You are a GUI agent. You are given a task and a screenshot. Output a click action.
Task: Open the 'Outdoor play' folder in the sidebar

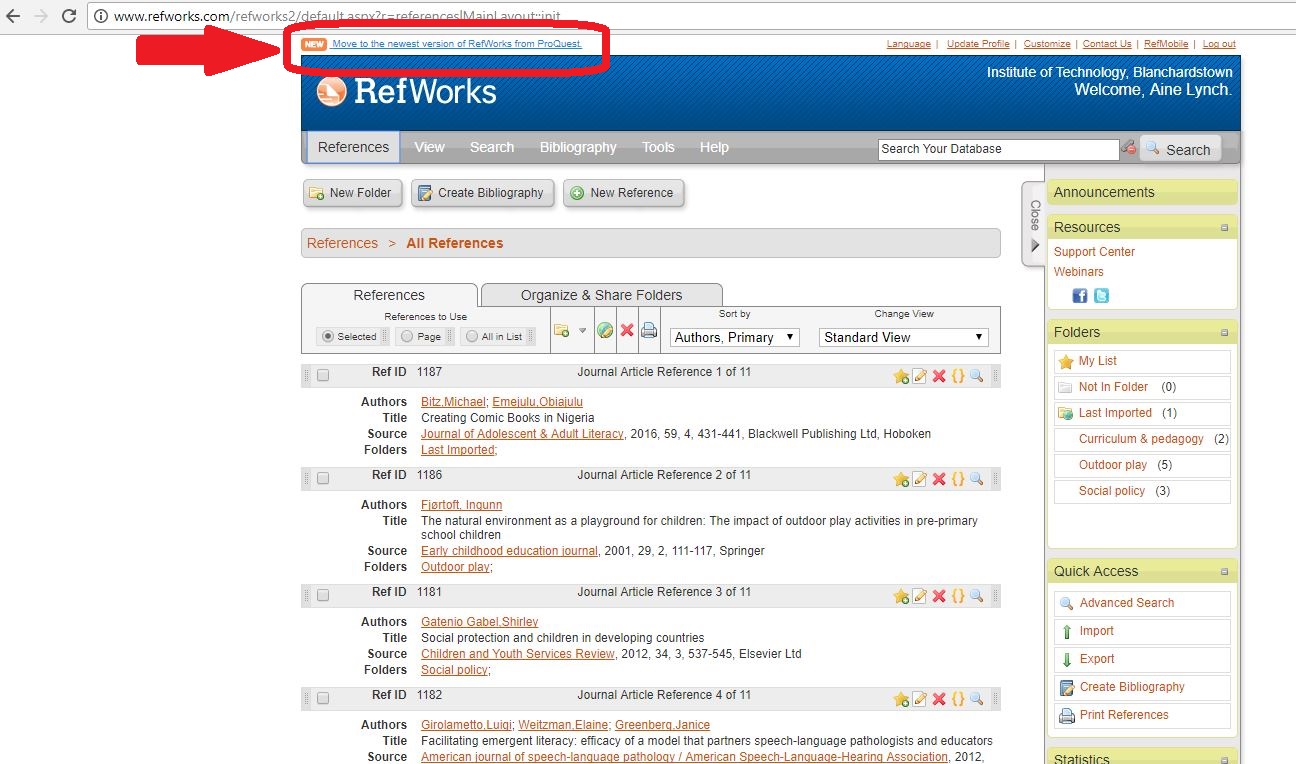(x=1110, y=464)
